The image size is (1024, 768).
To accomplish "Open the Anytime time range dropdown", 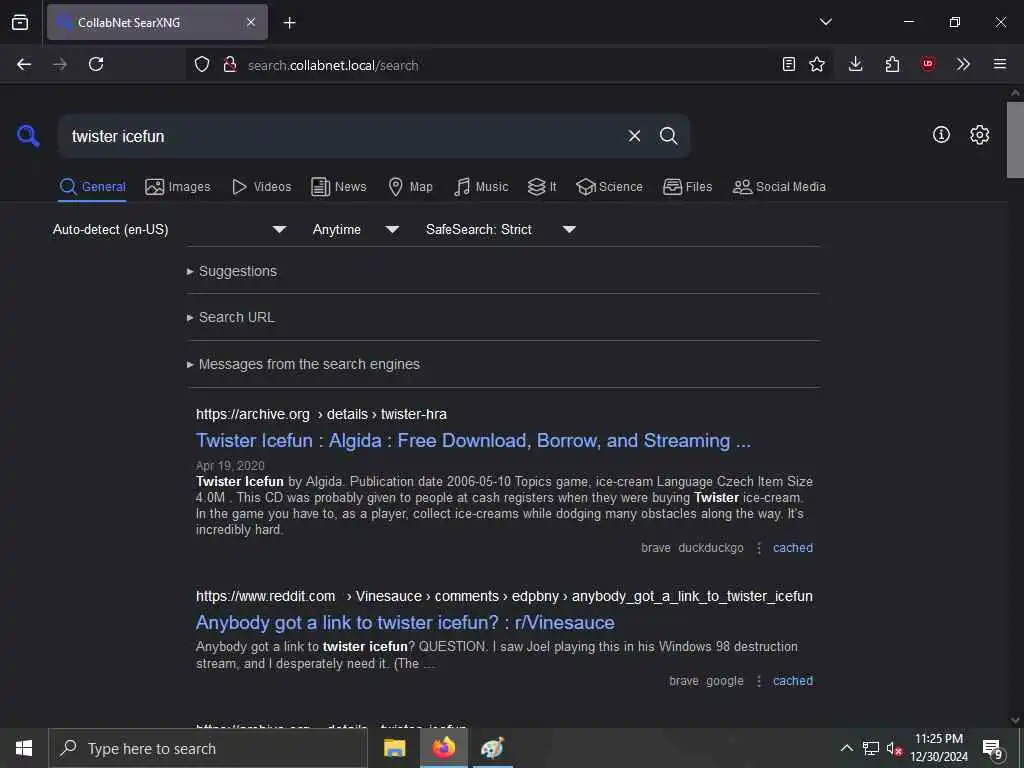I will click(x=356, y=229).
